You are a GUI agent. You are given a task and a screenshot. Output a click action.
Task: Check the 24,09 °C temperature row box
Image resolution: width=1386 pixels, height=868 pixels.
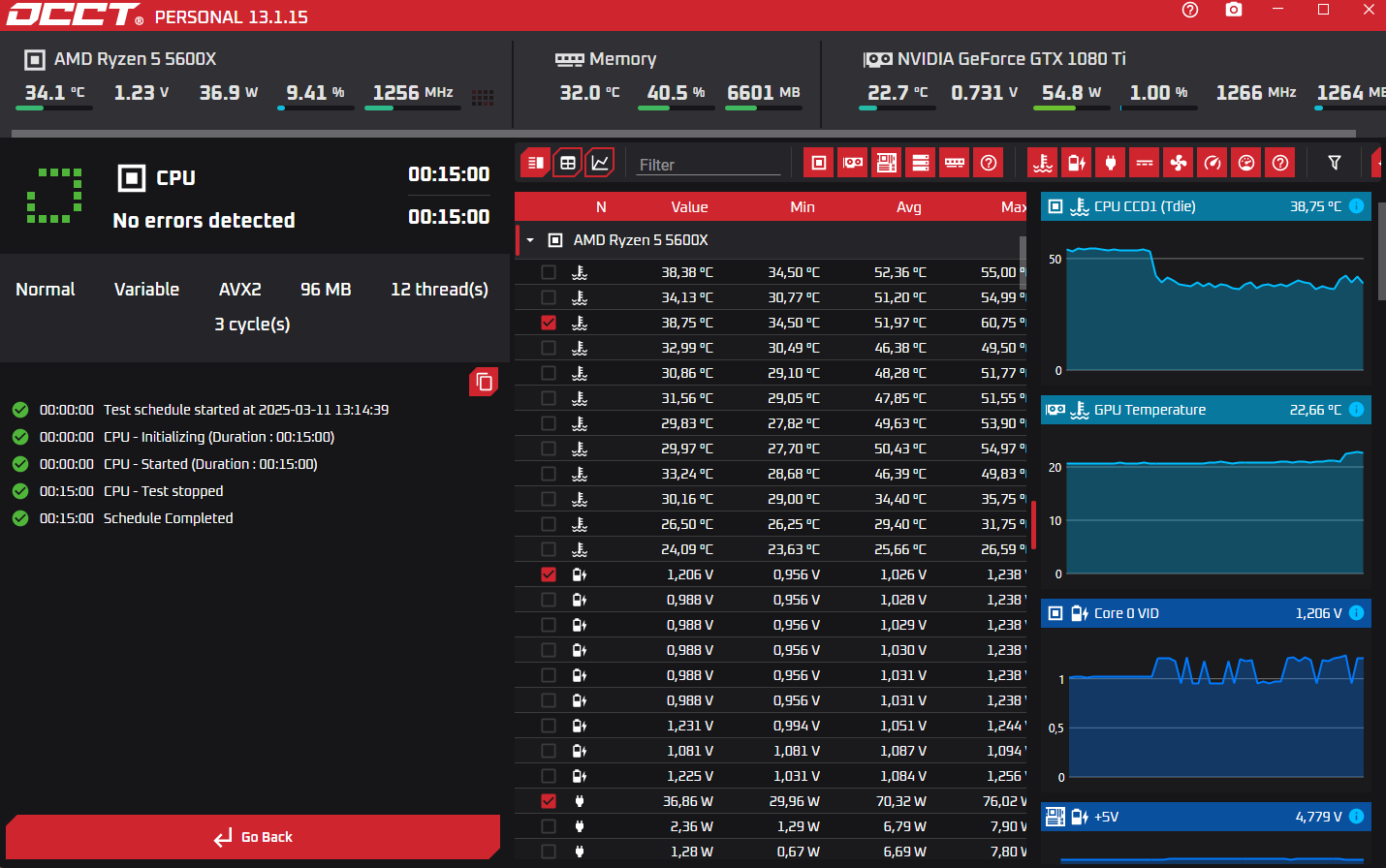549,549
